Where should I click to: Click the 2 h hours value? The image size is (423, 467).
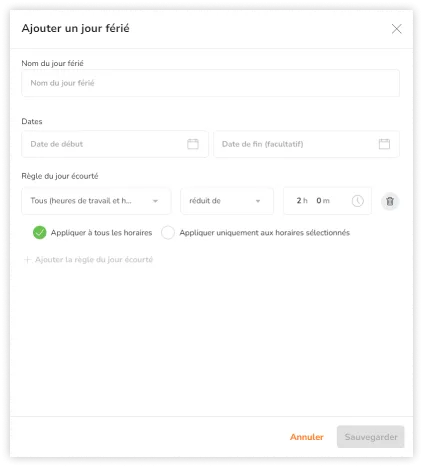pos(302,201)
